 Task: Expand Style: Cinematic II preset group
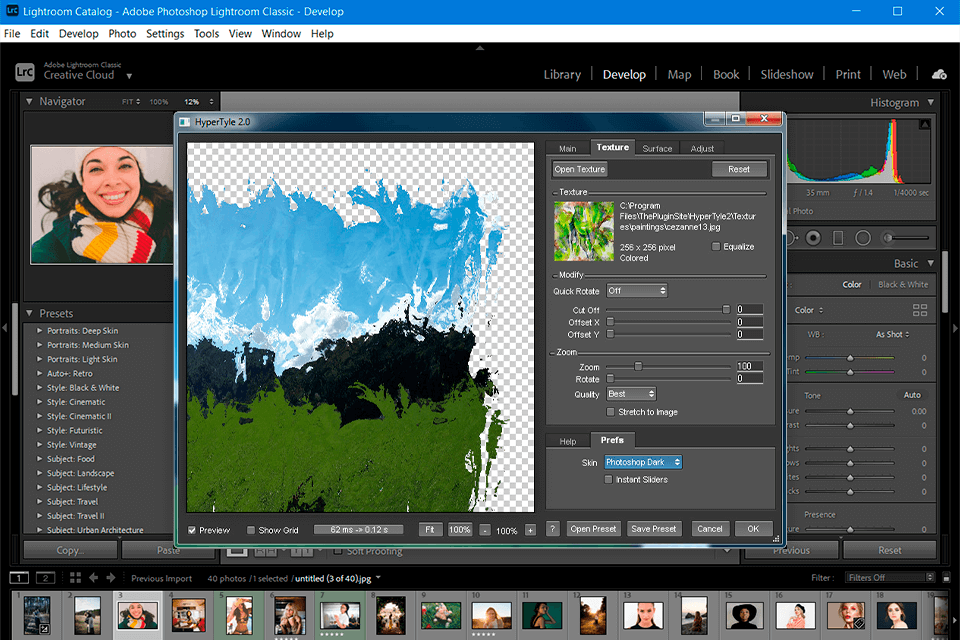point(39,416)
